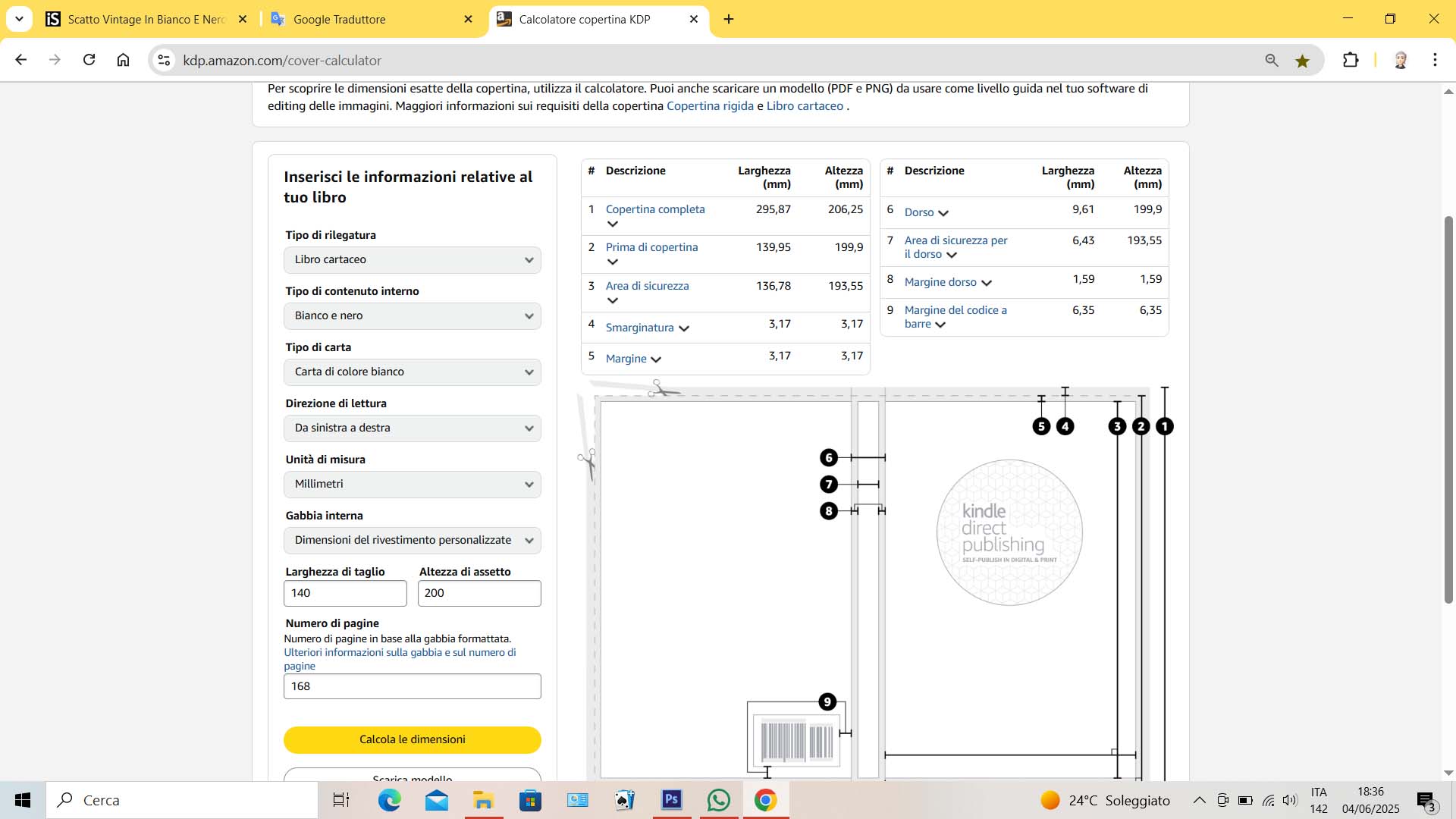
Task: Click the browser reload icon
Action: point(89,60)
